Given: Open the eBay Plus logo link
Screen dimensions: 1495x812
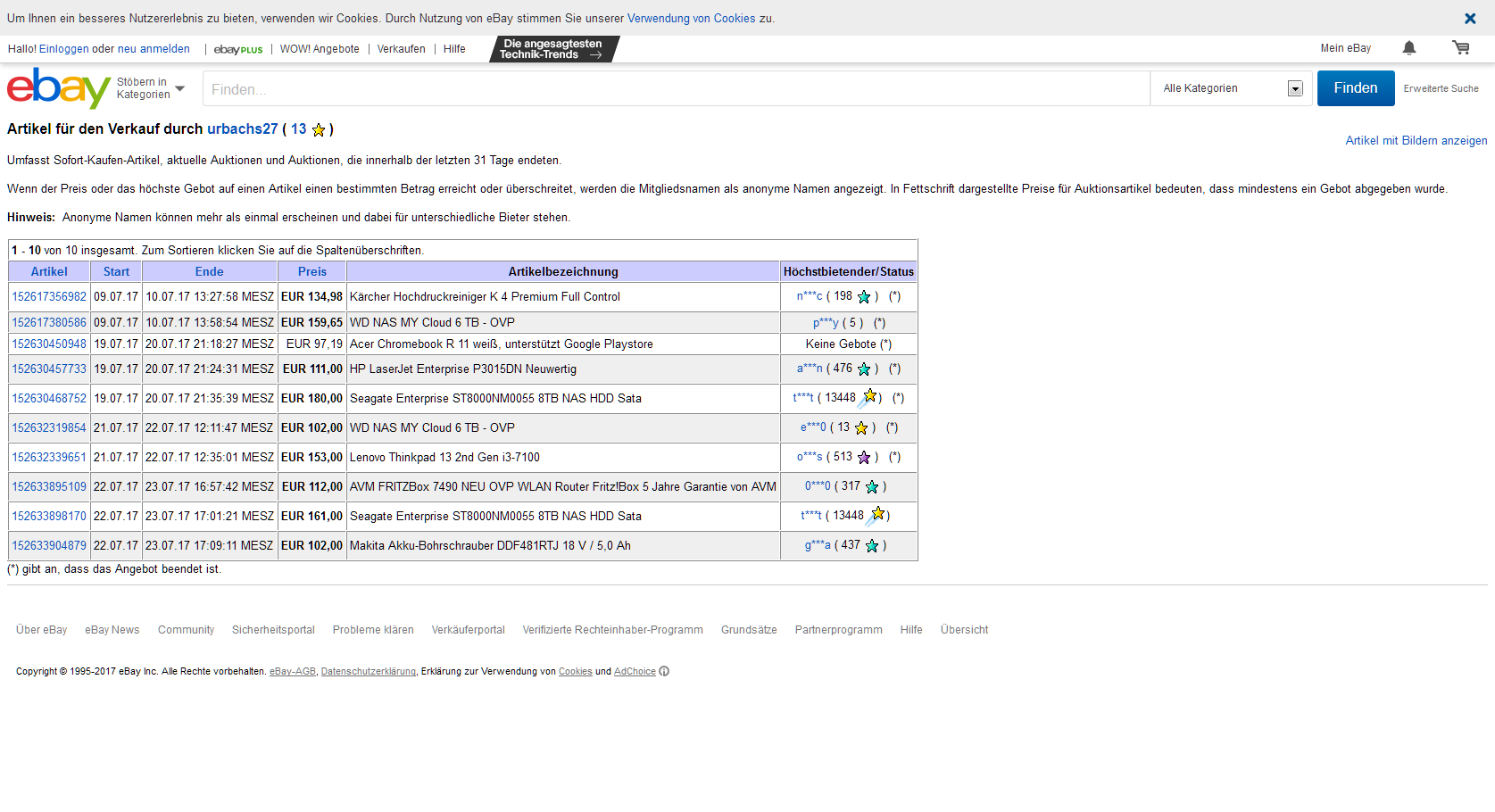Looking at the screenshot, I should pyautogui.click(x=238, y=50).
